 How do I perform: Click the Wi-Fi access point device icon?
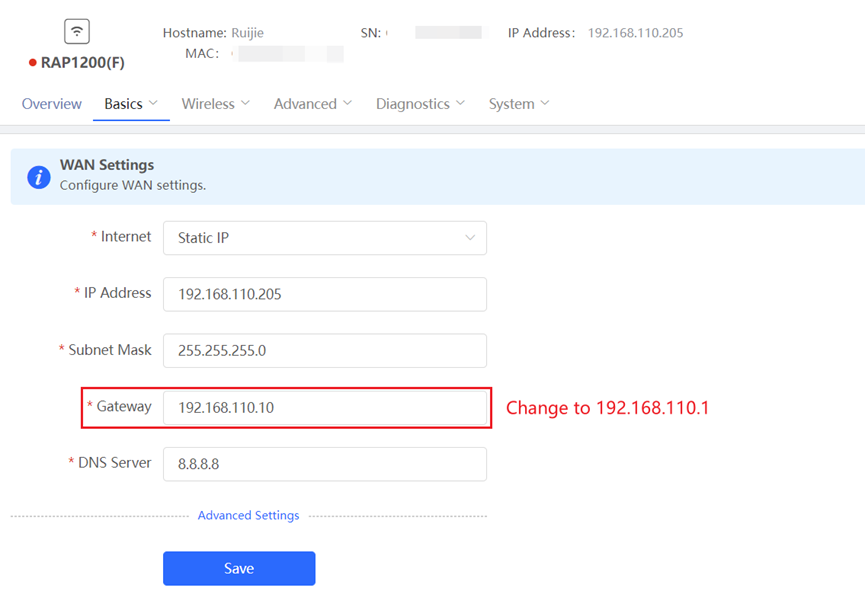click(77, 31)
